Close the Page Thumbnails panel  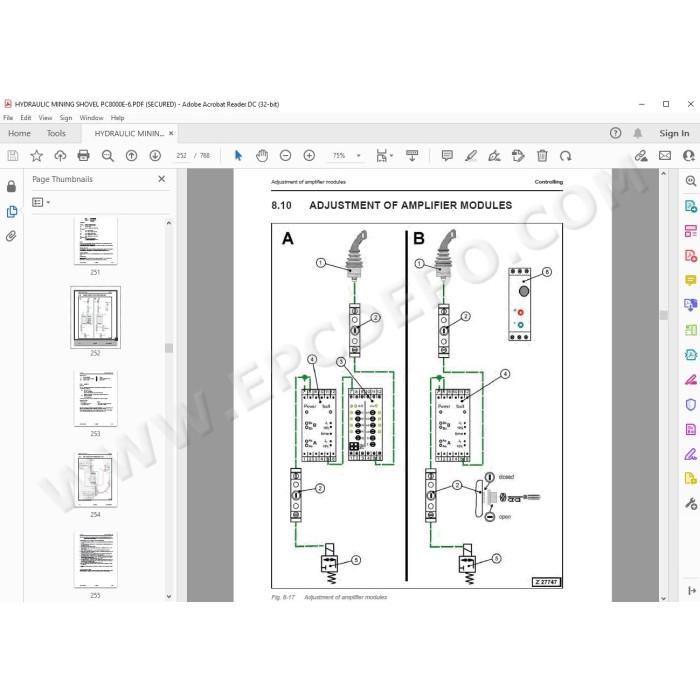click(162, 179)
